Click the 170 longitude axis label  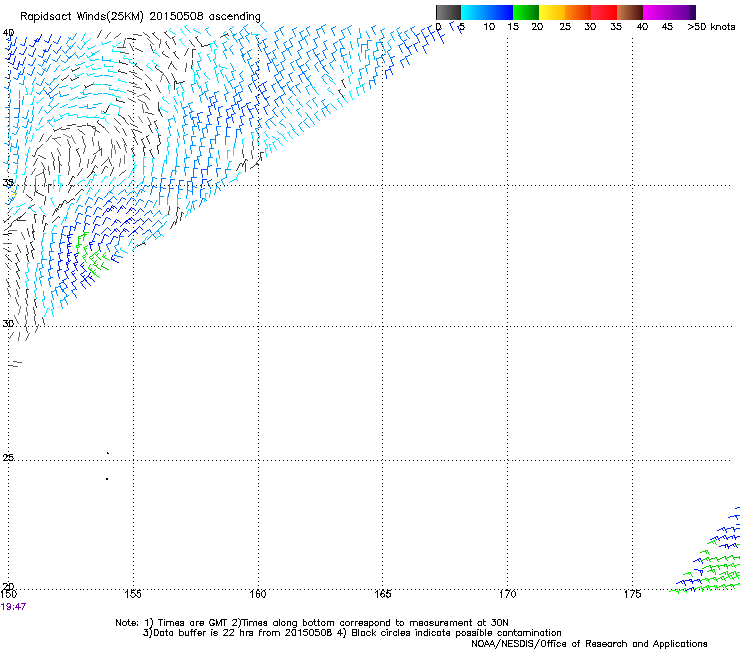click(x=507, y=594)
